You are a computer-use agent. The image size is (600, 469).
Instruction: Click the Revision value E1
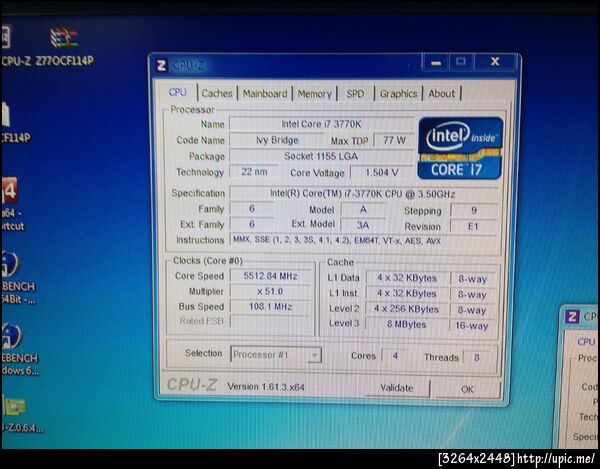473,226
